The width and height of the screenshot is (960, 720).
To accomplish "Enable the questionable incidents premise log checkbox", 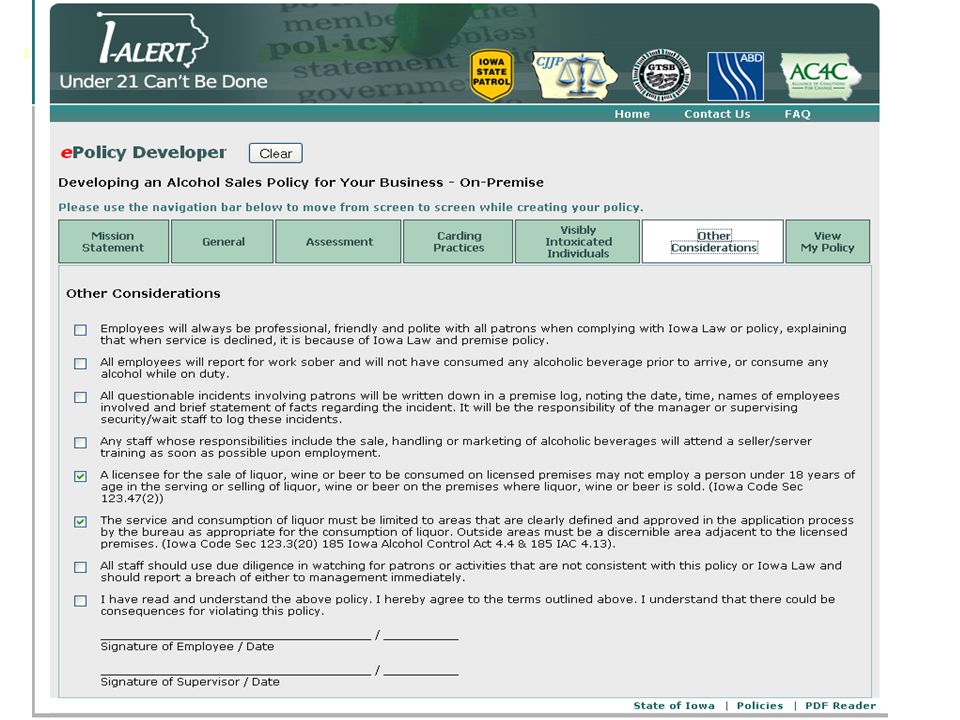I will point(80,397).
